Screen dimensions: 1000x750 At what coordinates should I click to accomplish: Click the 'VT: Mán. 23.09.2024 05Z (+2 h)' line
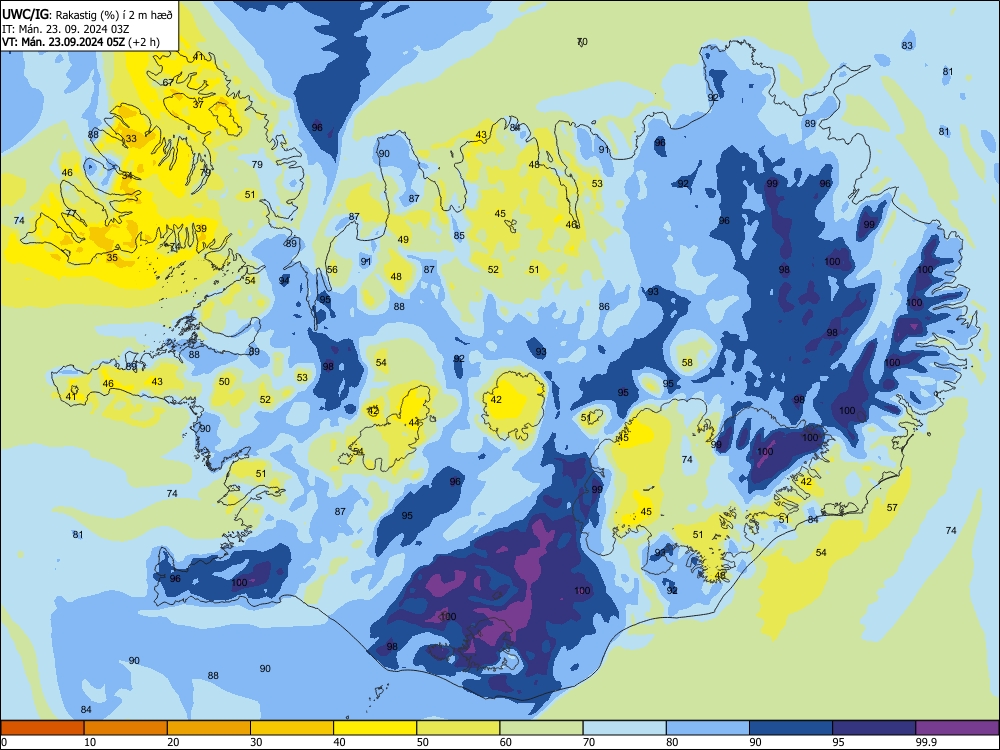tap(80, 42)
